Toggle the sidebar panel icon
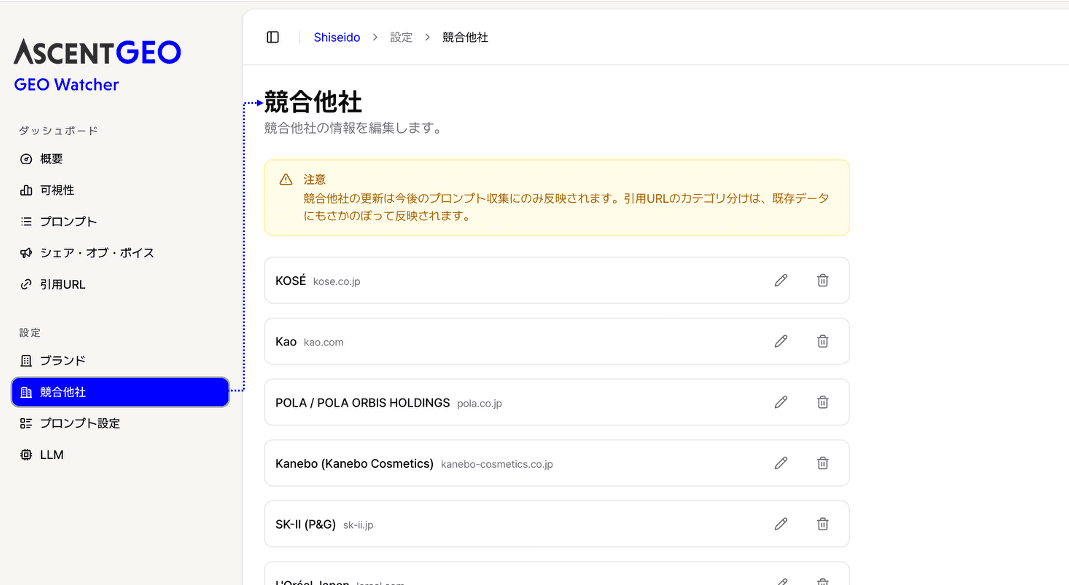 click(x=273, y=37)
